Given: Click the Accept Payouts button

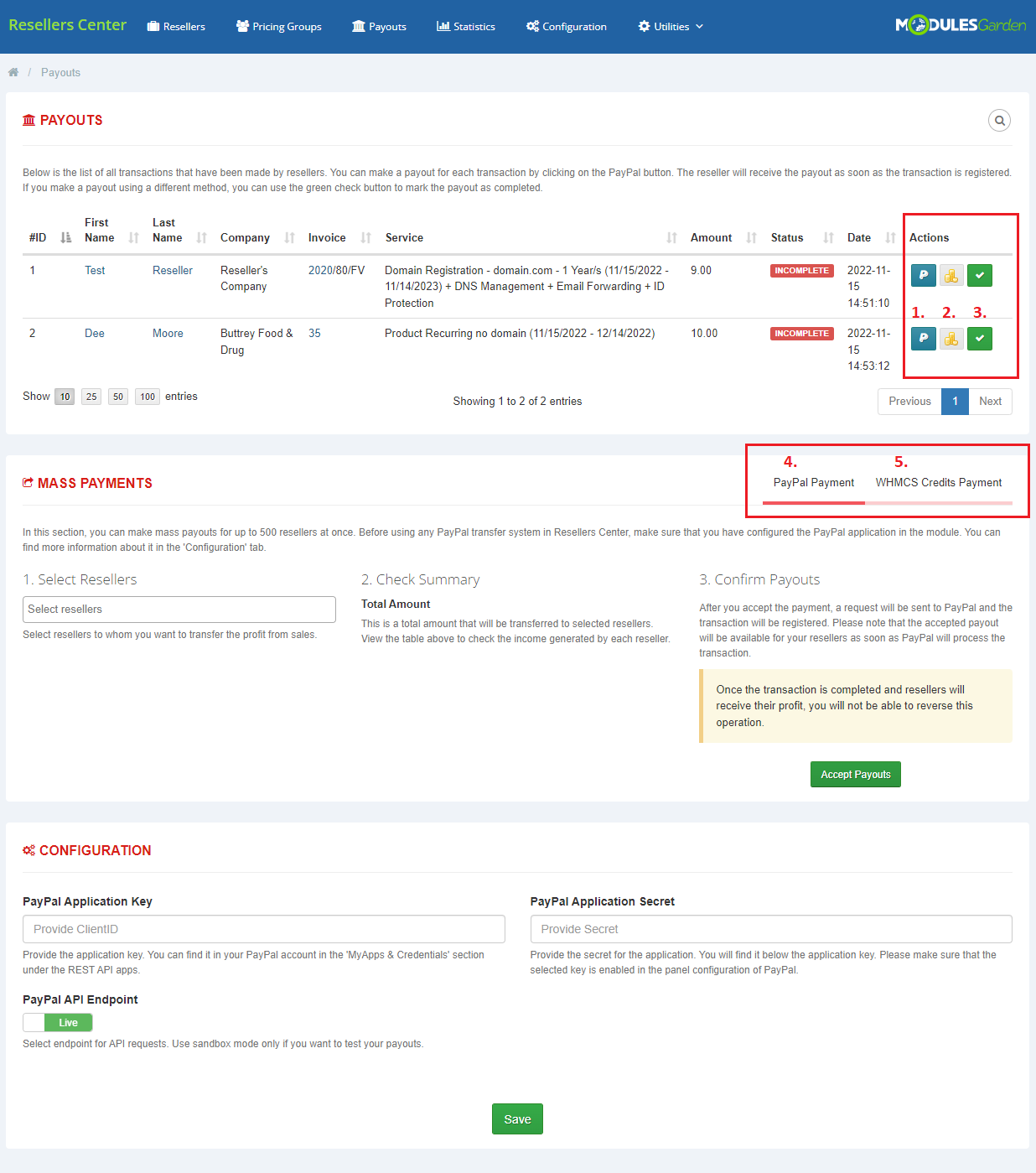Looking at the screenshot, I should (856, 775).
